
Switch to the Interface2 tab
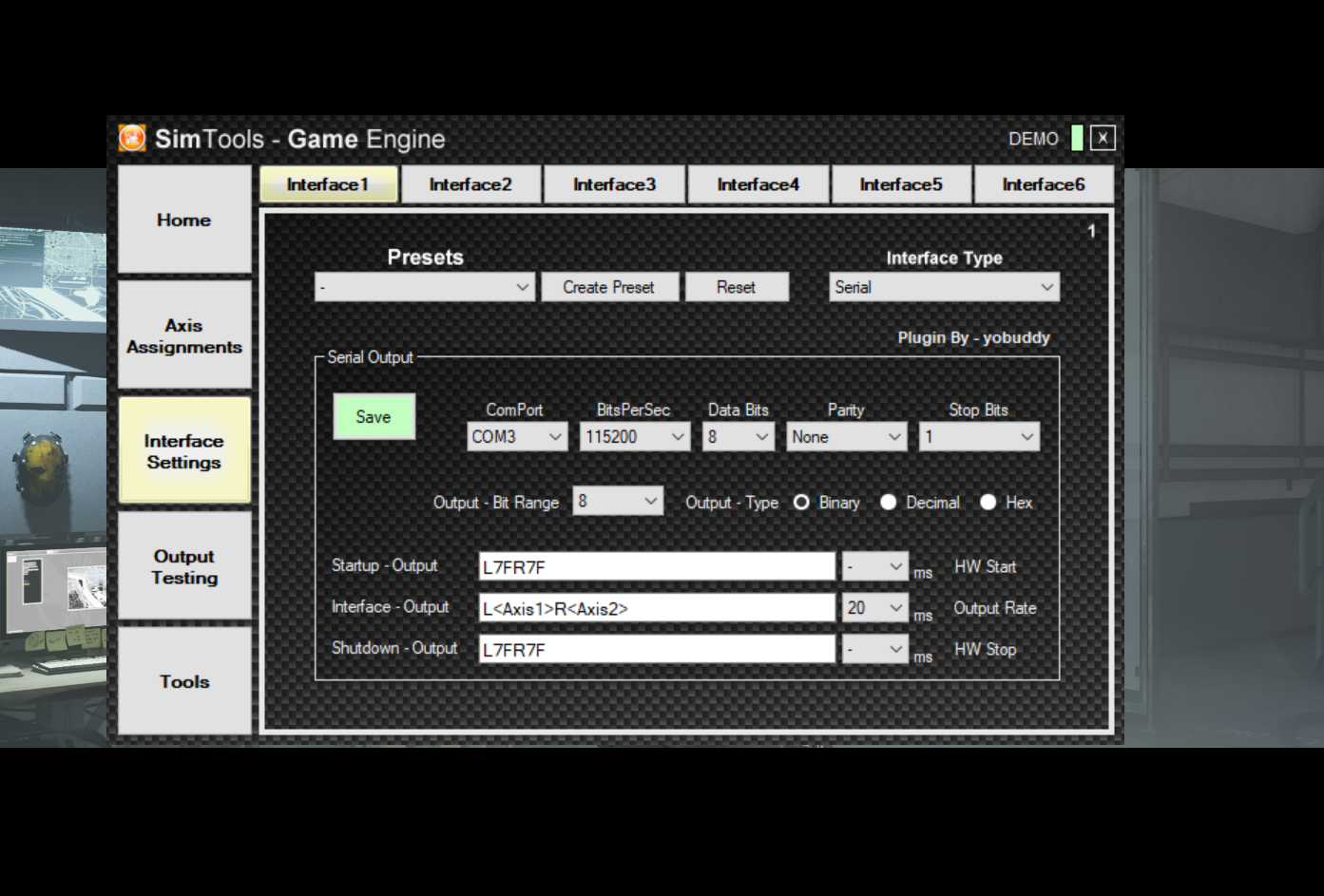pos(470,184)
